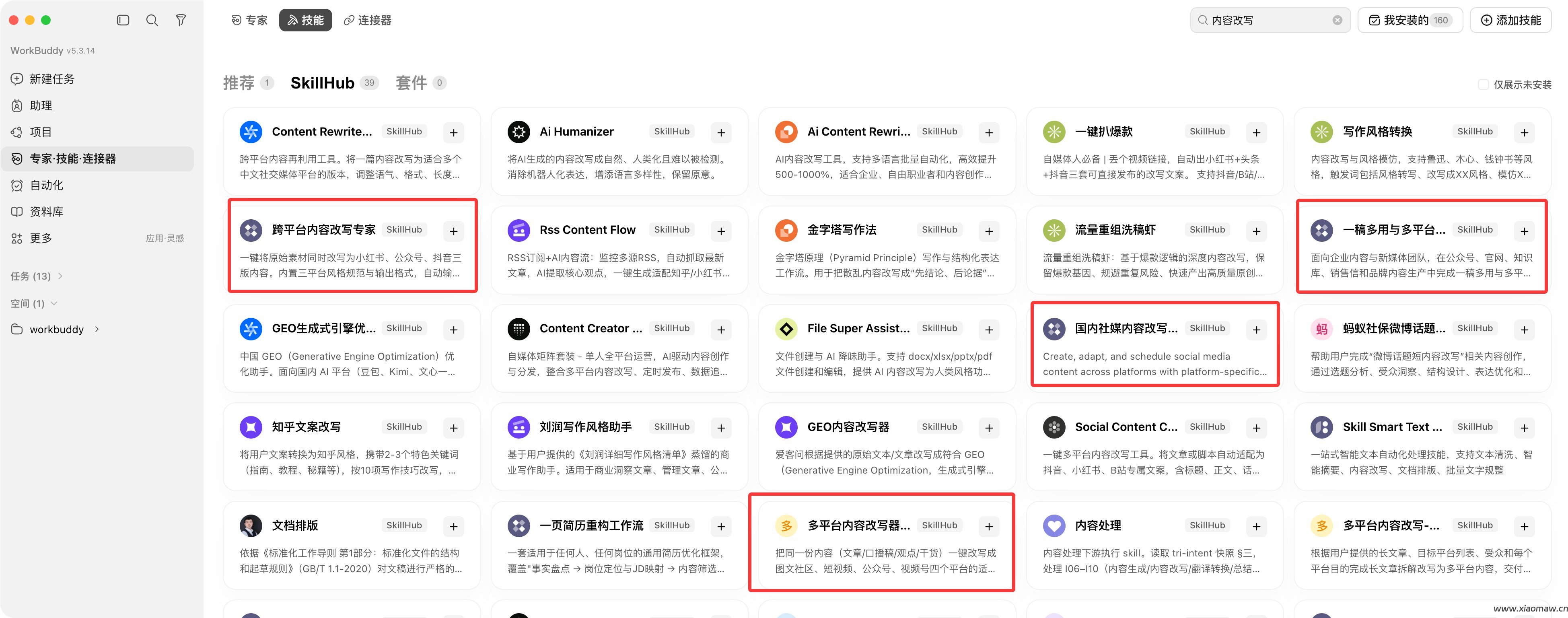Install the Skill Smart Text skill

(1524, 428)
